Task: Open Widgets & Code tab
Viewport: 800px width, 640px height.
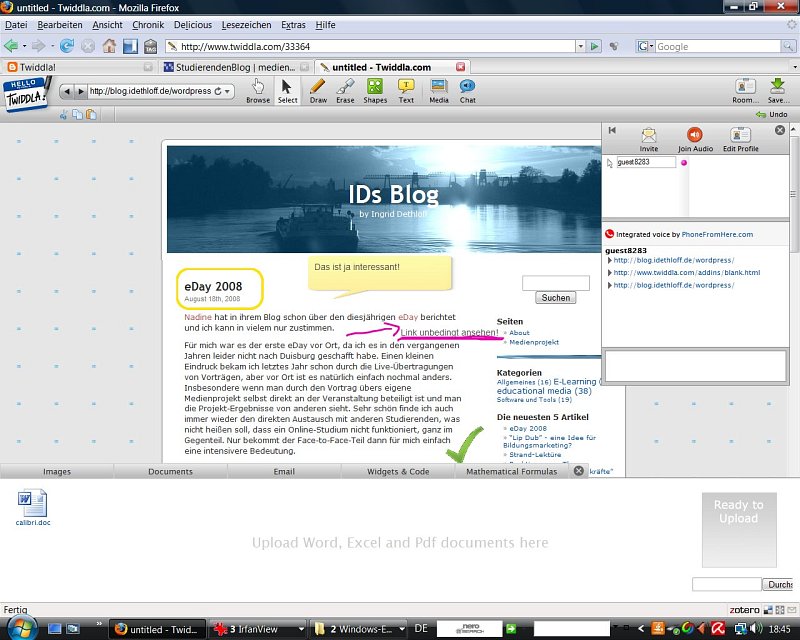Action: 398,472
